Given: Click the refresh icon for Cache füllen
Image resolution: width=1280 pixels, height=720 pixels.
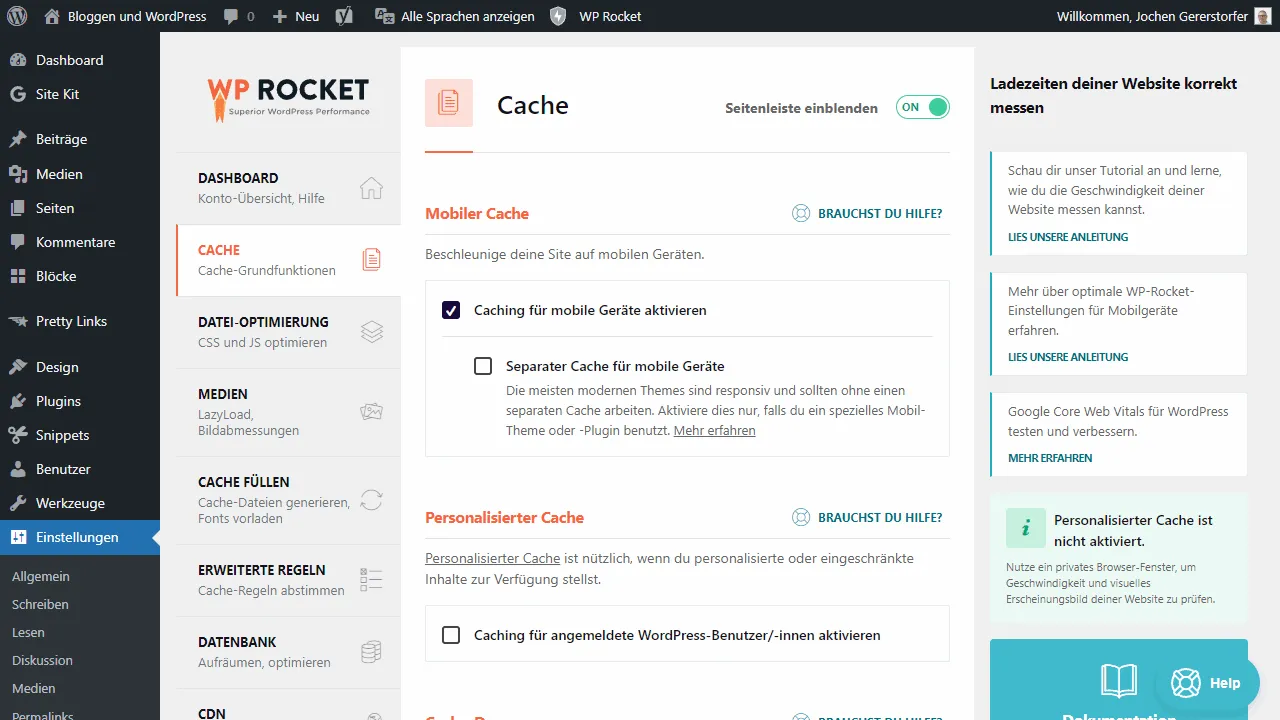Looking at the screenshot, I should point(371,500).
